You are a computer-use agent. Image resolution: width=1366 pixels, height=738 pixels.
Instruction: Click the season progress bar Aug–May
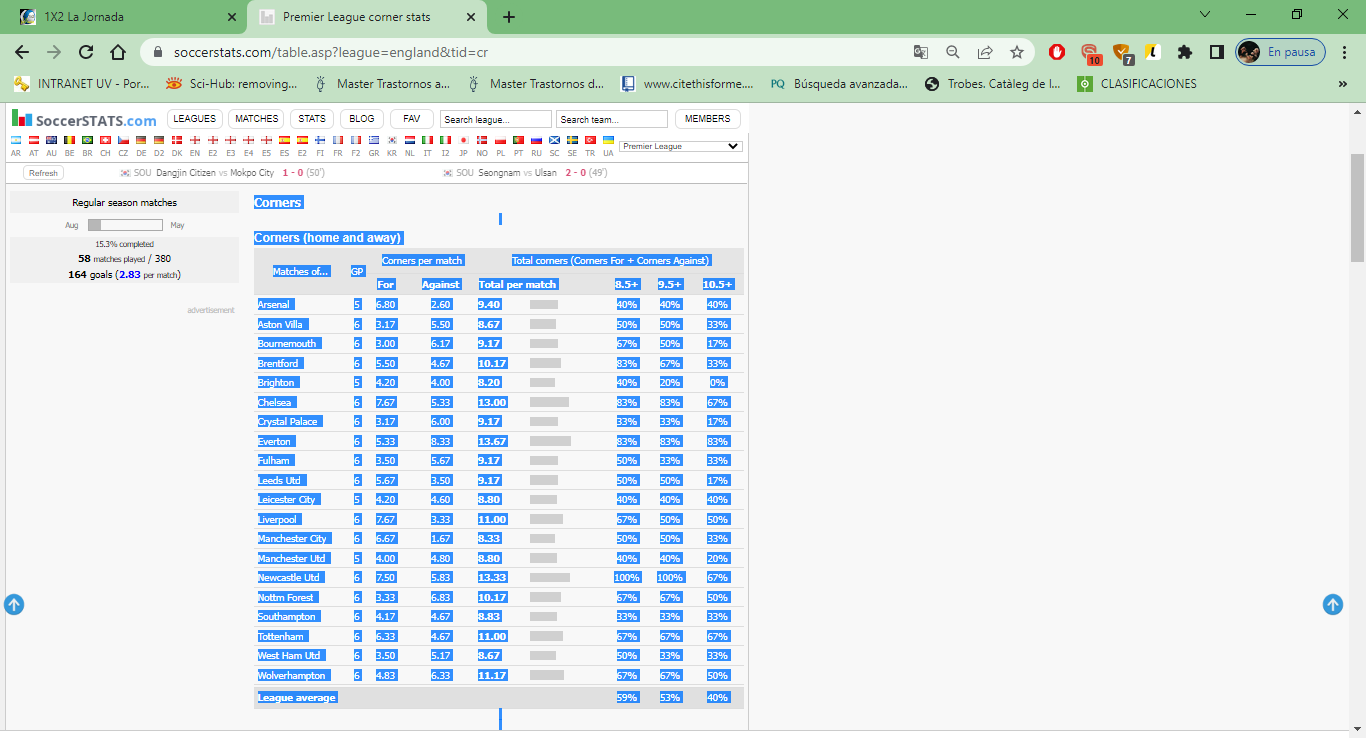click(125, 225)
